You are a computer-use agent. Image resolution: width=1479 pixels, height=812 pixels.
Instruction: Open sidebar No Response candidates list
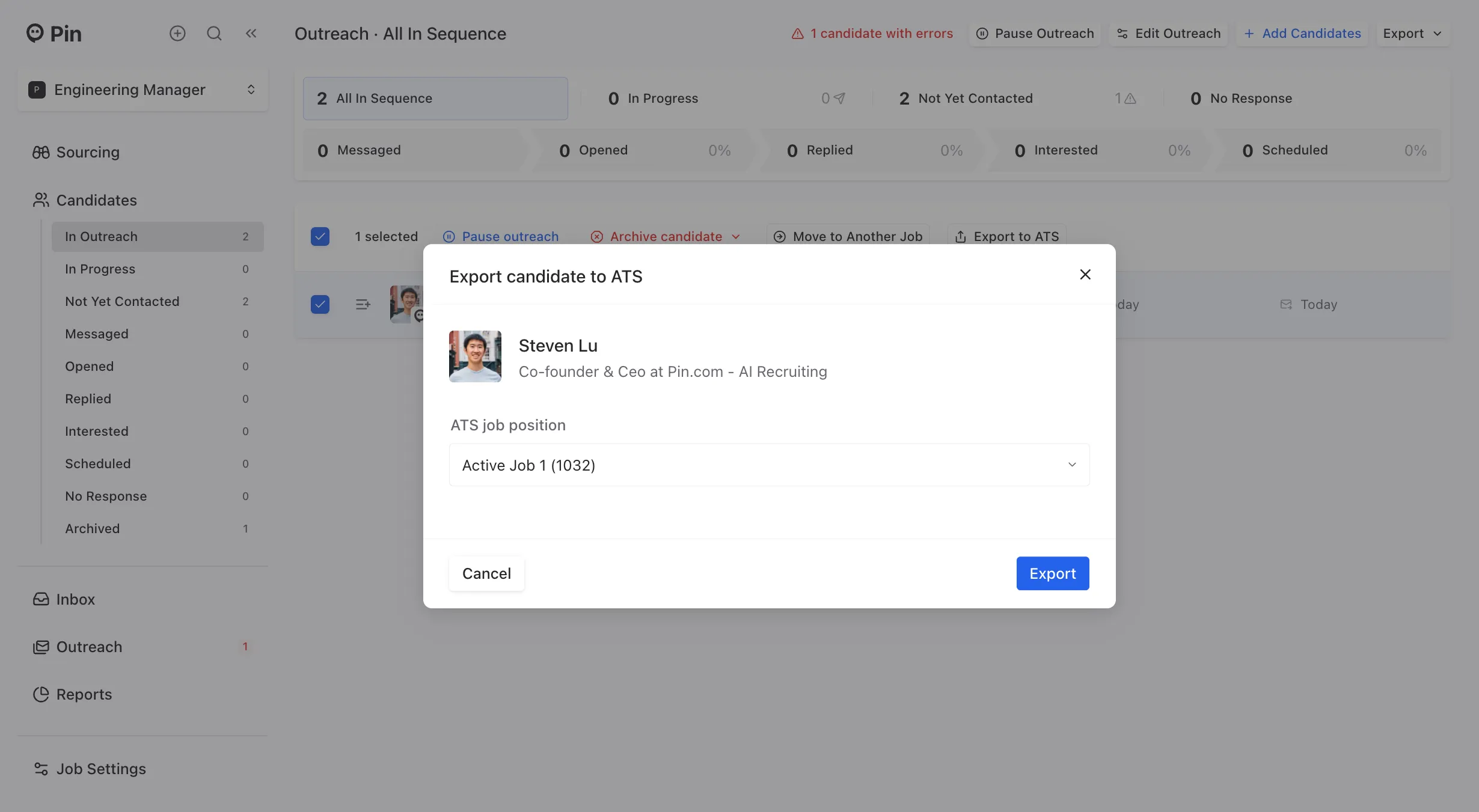click(x=158, y=496)
